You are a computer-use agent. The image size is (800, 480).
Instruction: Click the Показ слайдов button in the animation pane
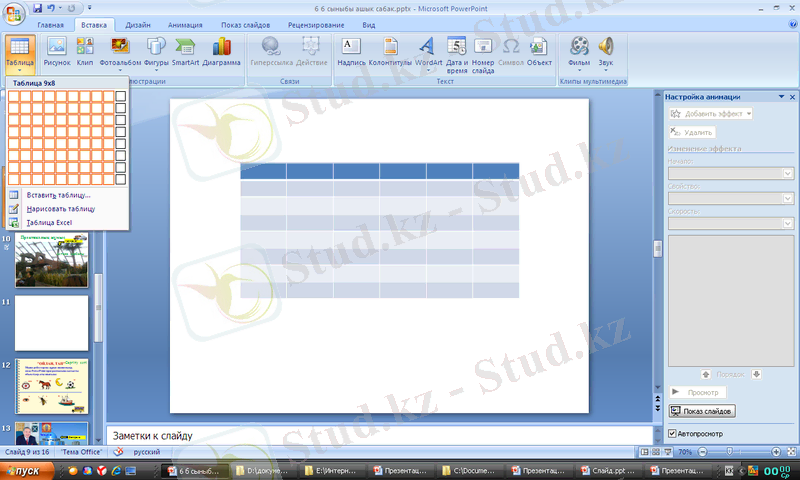coord(701,411)
